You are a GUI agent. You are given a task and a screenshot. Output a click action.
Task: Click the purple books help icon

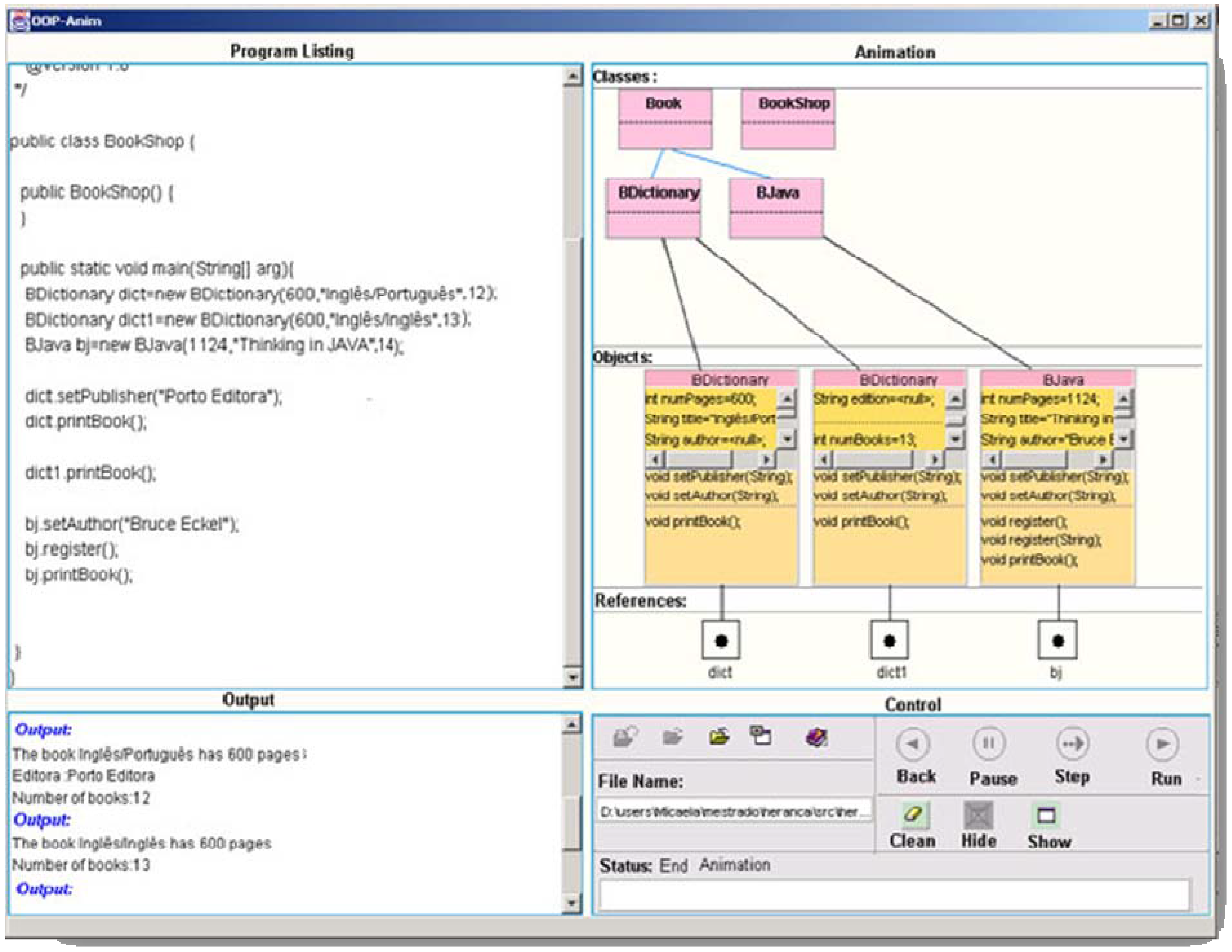(816, 737)
